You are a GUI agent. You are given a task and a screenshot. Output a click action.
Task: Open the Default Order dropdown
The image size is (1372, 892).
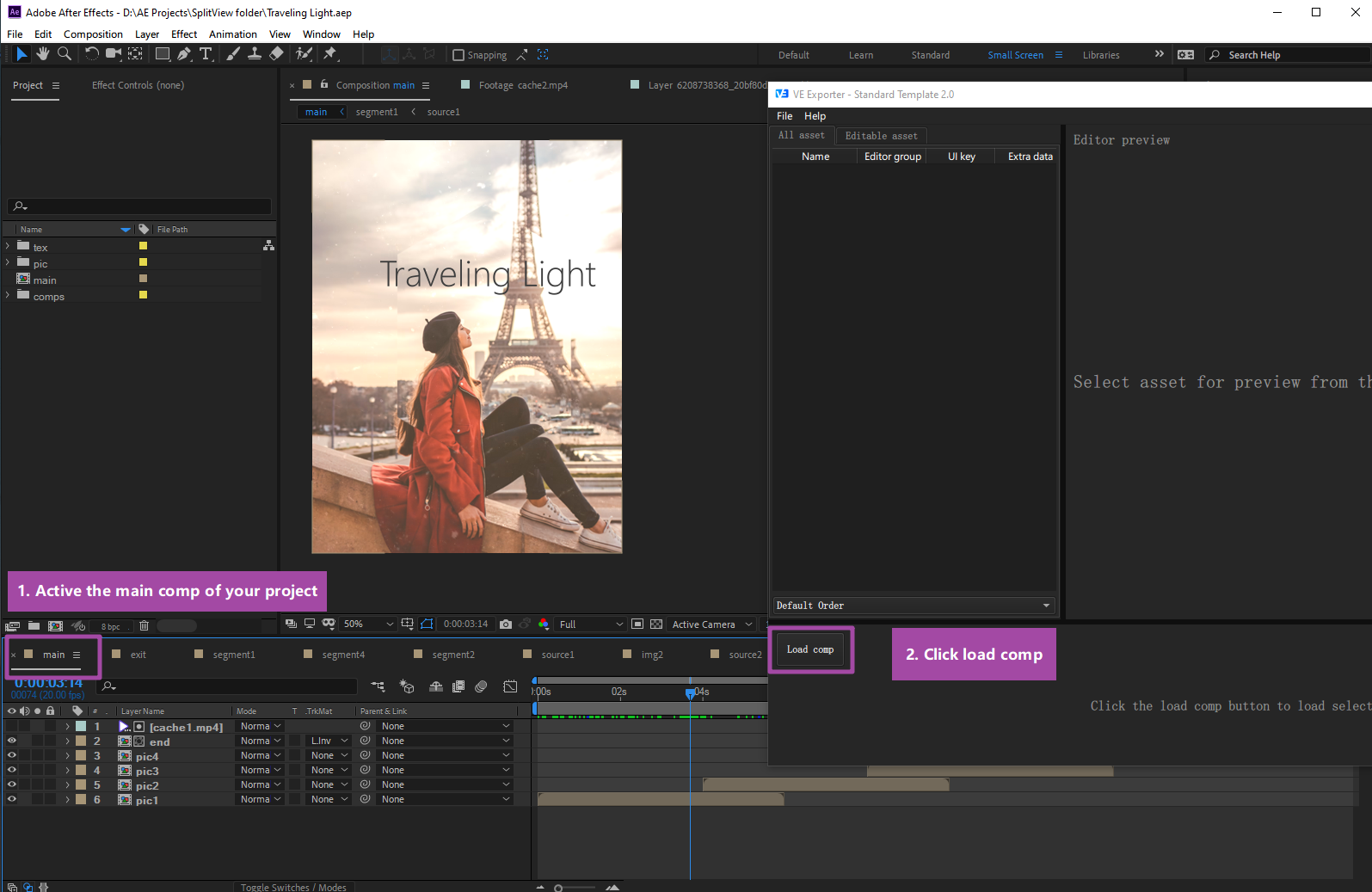pyautogui.click(x=914, y=606)
